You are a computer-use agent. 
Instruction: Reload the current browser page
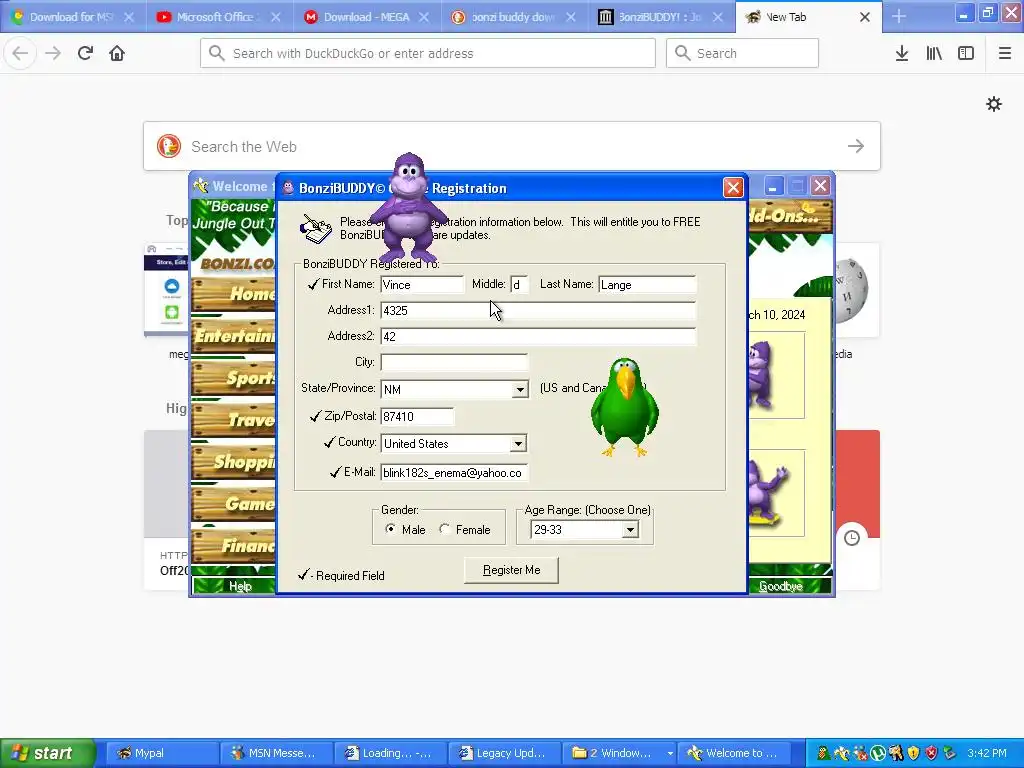coord(85,53)
